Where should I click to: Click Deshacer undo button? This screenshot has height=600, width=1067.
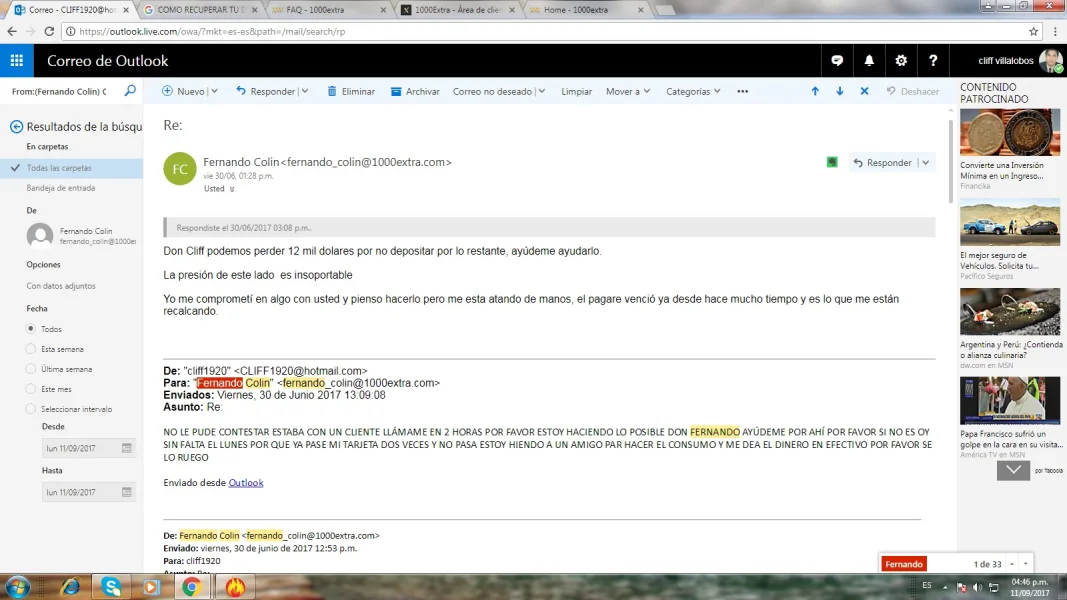coord(913,91)
